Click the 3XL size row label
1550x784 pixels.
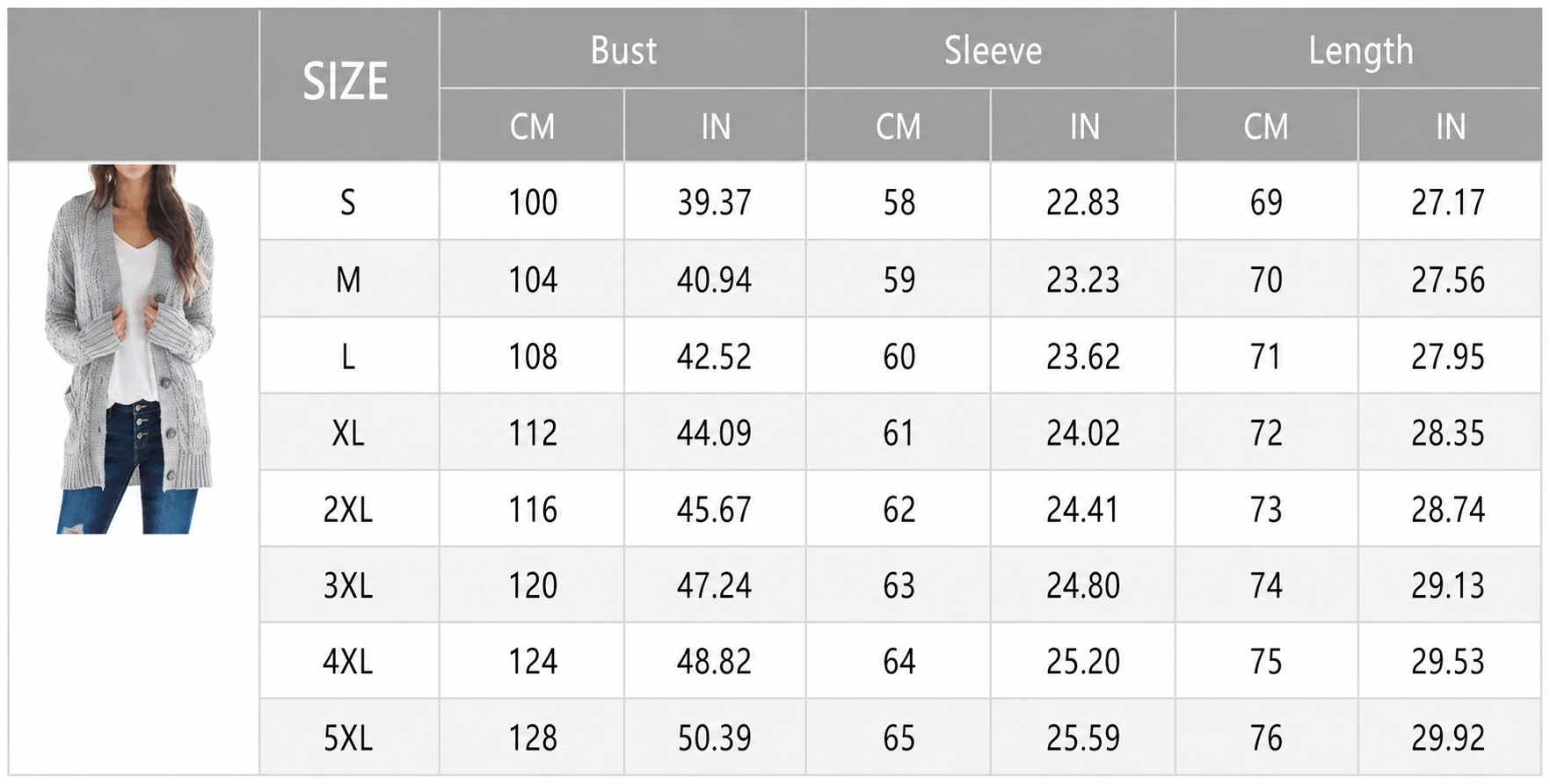pyautogui.click(x=349, y=585)
